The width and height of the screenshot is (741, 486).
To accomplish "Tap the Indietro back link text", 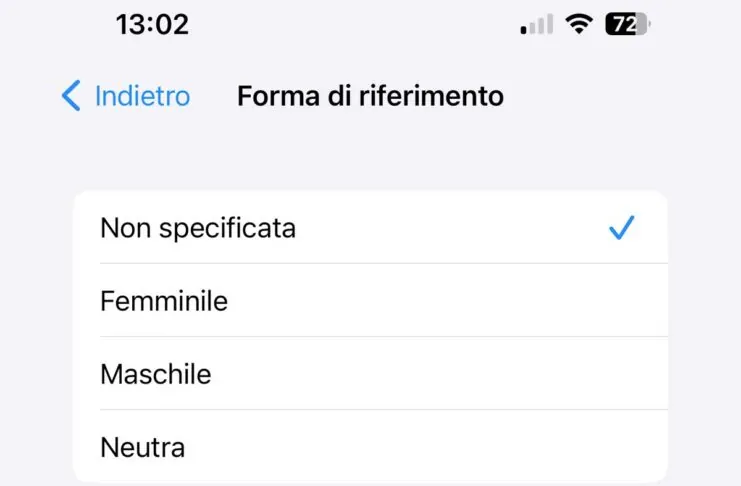I will (x=142, y=96).
